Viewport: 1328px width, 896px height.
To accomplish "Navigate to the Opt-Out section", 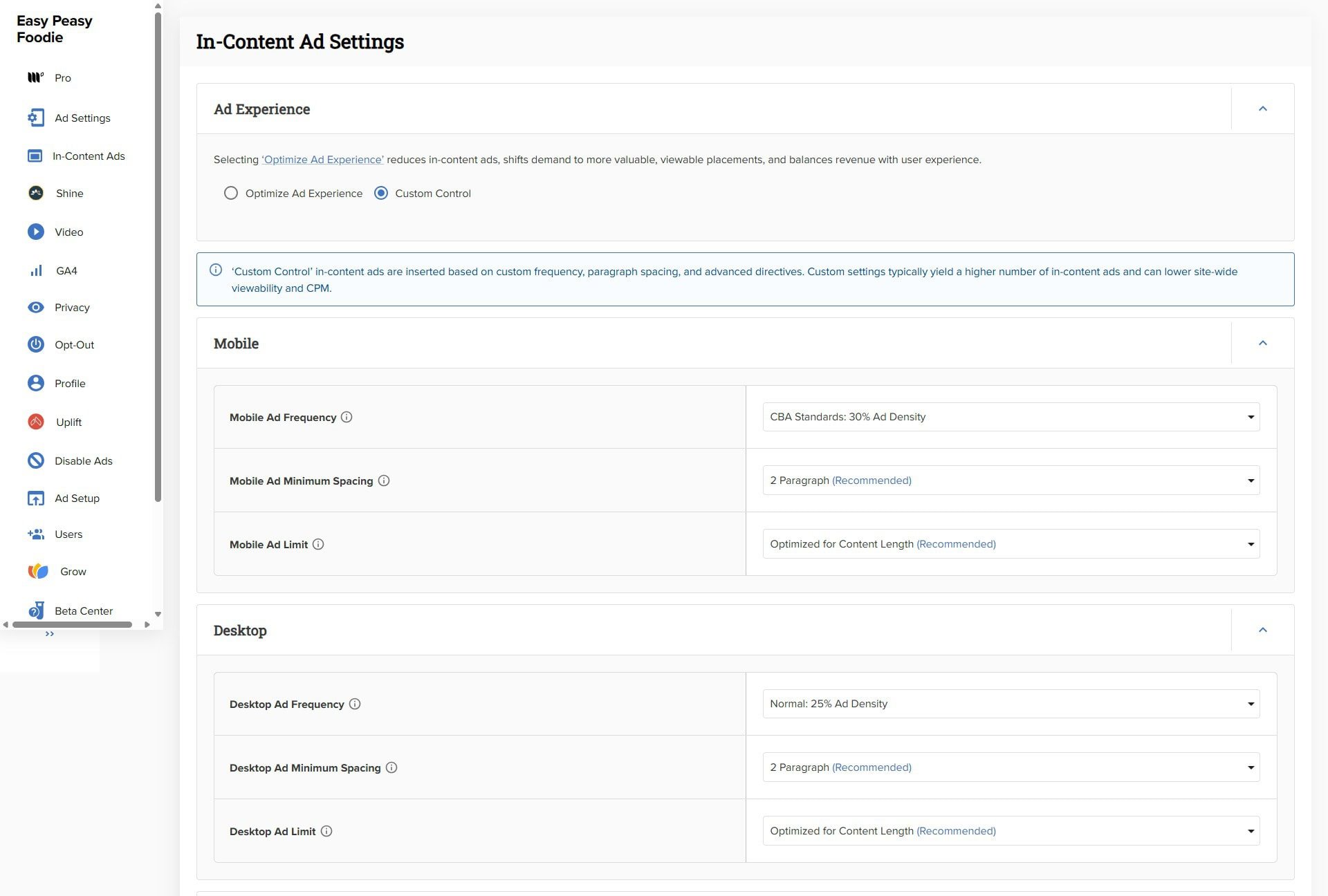I will click(36, 344).
